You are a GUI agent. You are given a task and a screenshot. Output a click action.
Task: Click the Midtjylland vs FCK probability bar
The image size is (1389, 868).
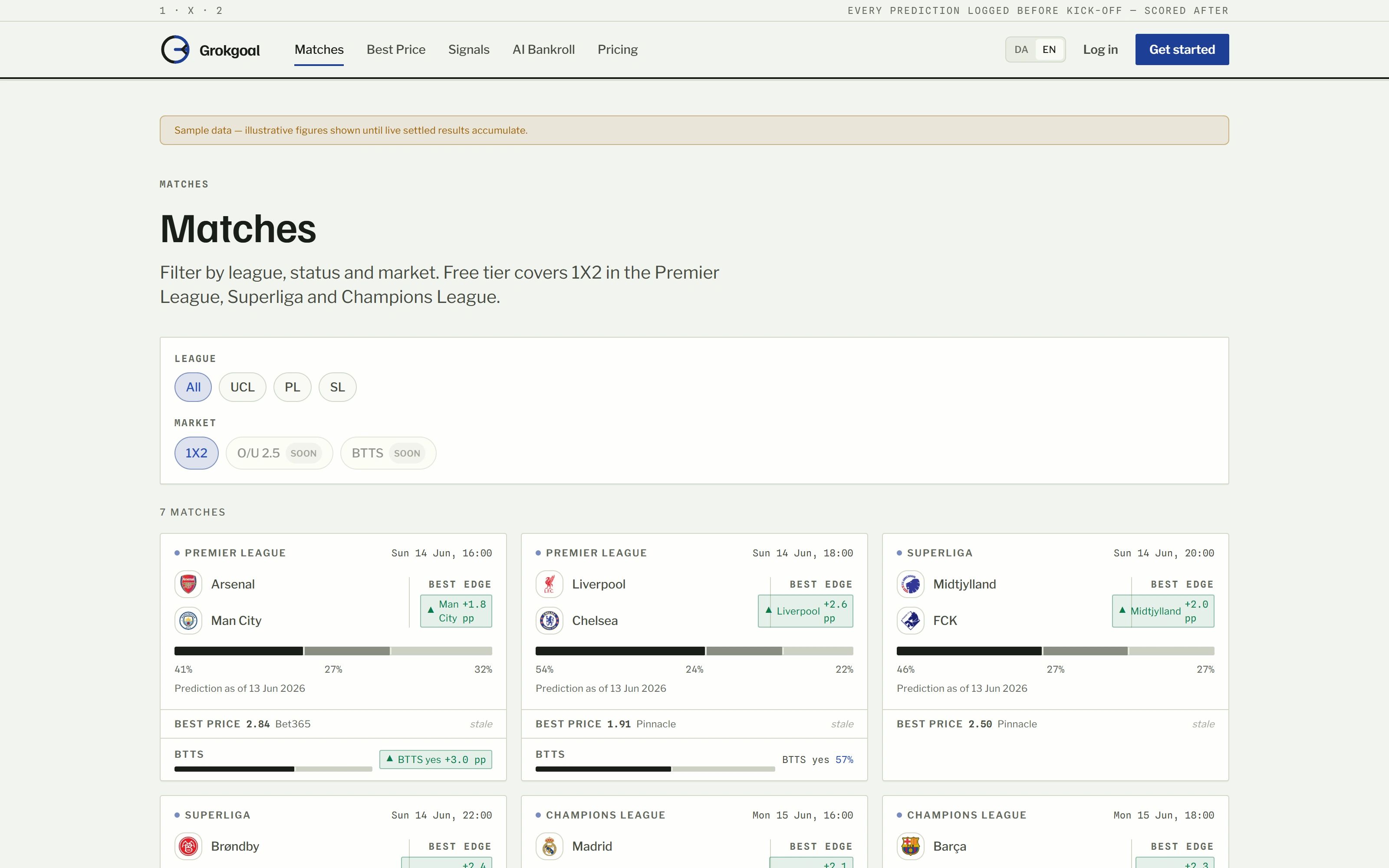pyautogui.click(x=1055, y=651)
